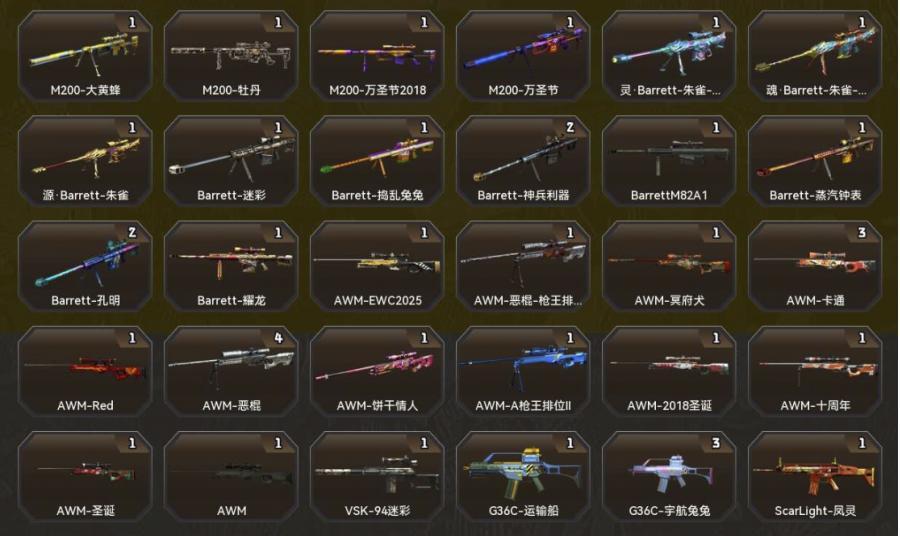Image resolution: width=900 pixels, height=536 pixels.
Task: Select the AWM-Red sniper rifle
Action: tap(85, 372)
